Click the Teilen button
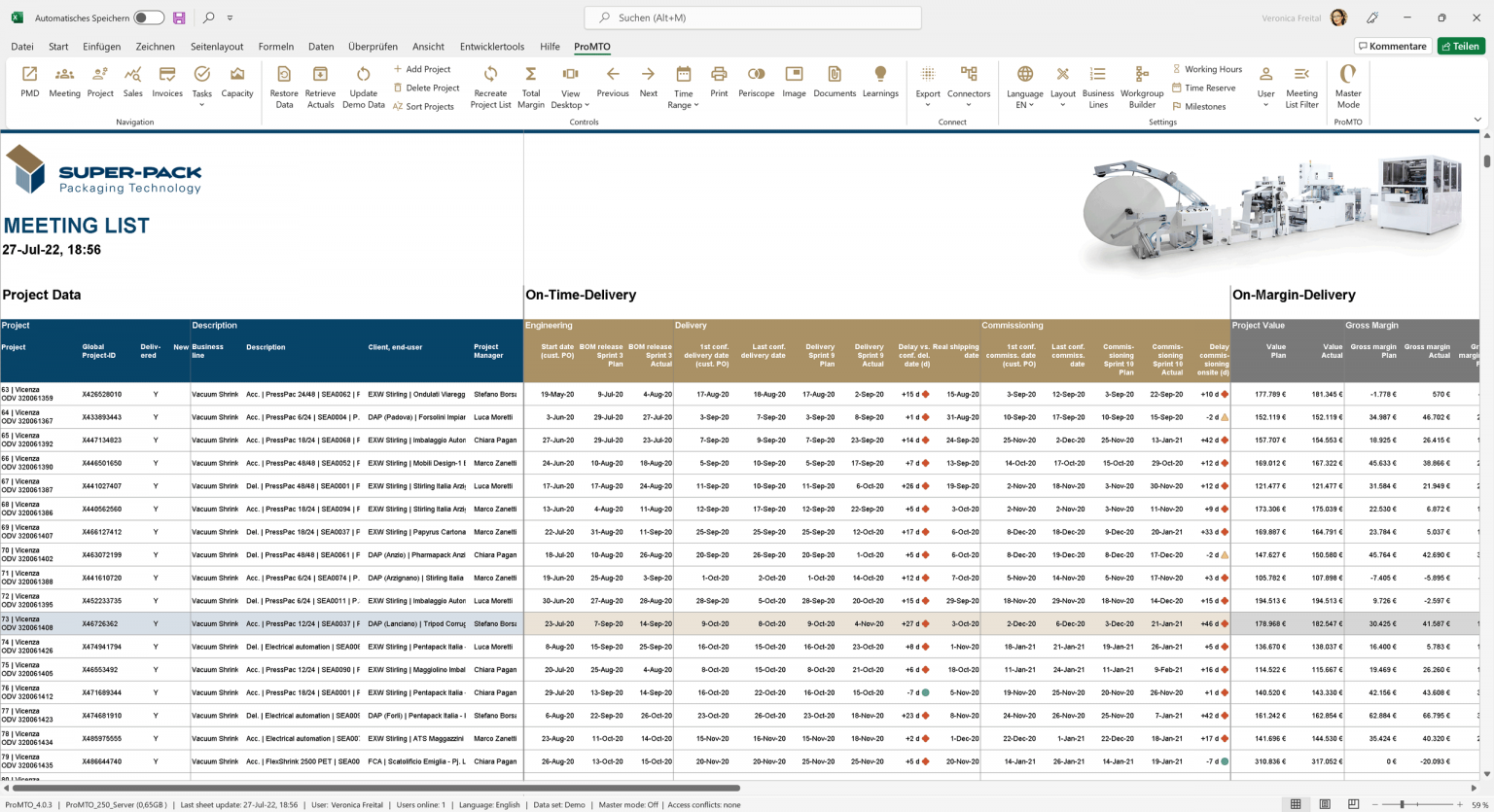 [x=1461, y=46]
